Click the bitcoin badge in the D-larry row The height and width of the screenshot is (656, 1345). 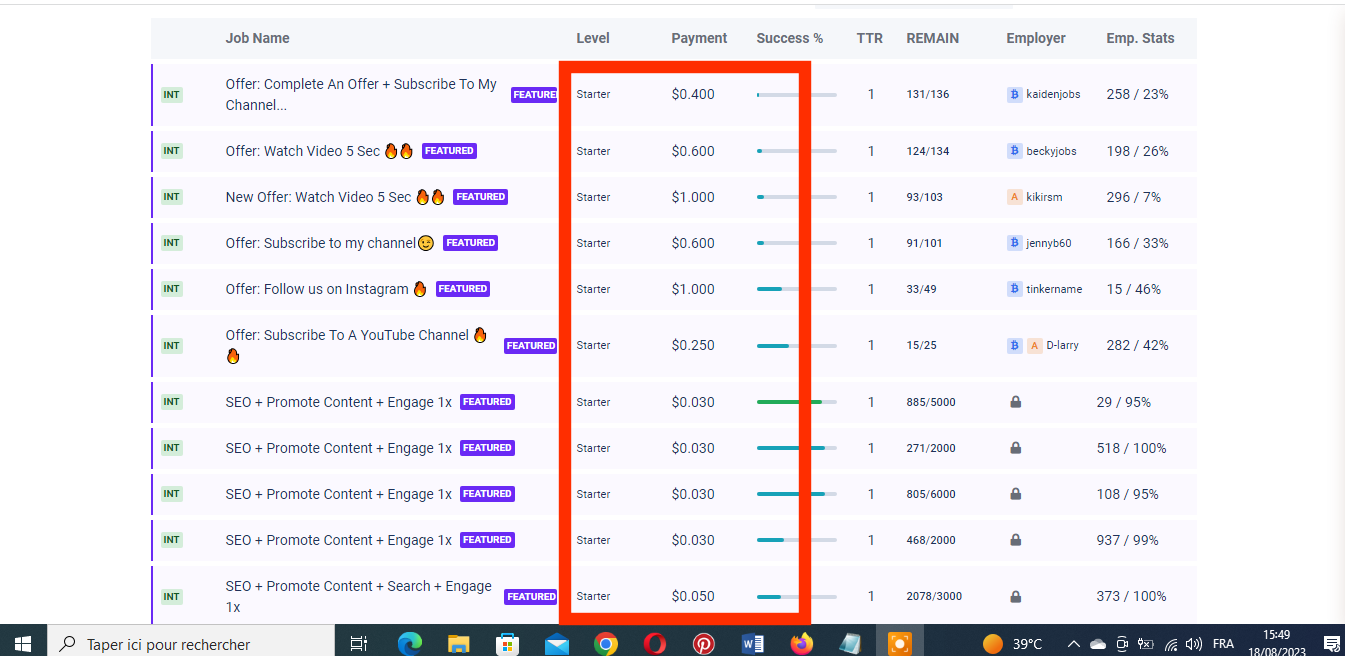click(1014, 345)
